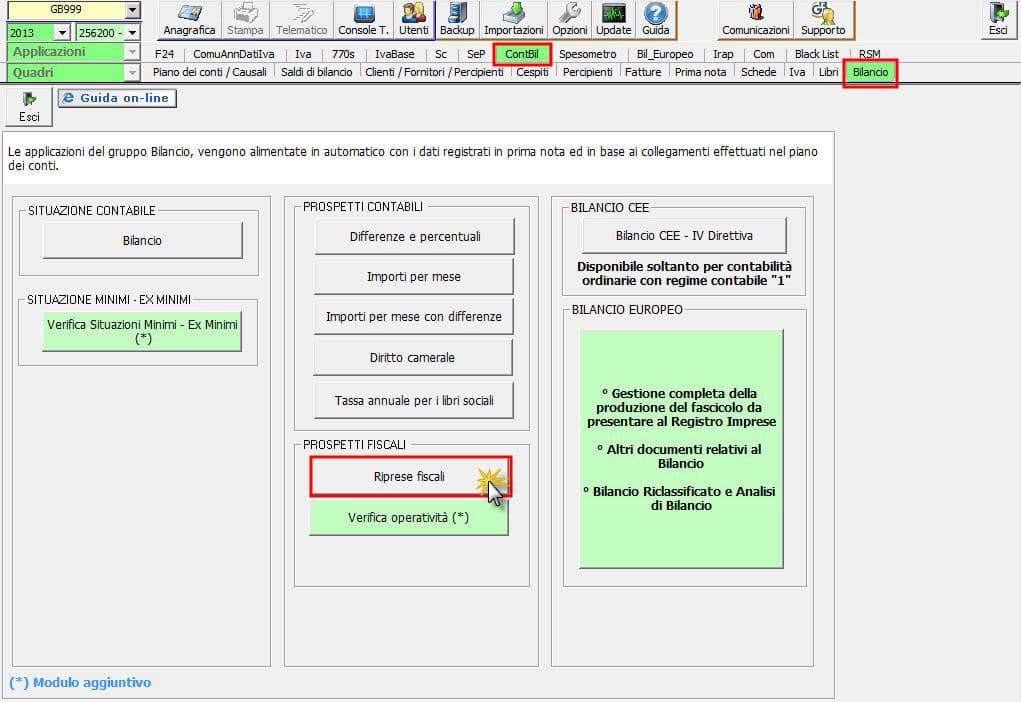The height and width of the screenshot is (702, 1021).
Task: Click the Update icon
Action: coord(614,19)
